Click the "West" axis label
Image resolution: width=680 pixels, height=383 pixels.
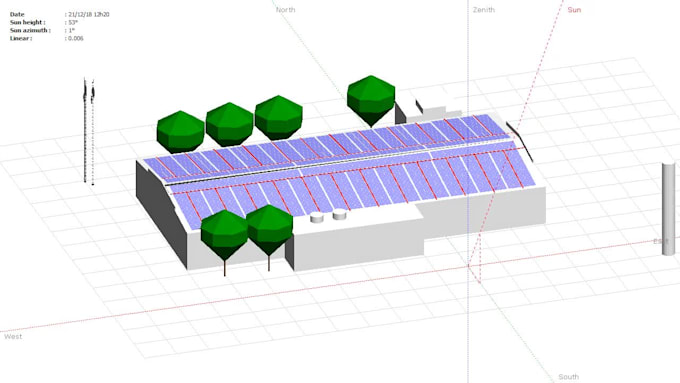[13, 336]
